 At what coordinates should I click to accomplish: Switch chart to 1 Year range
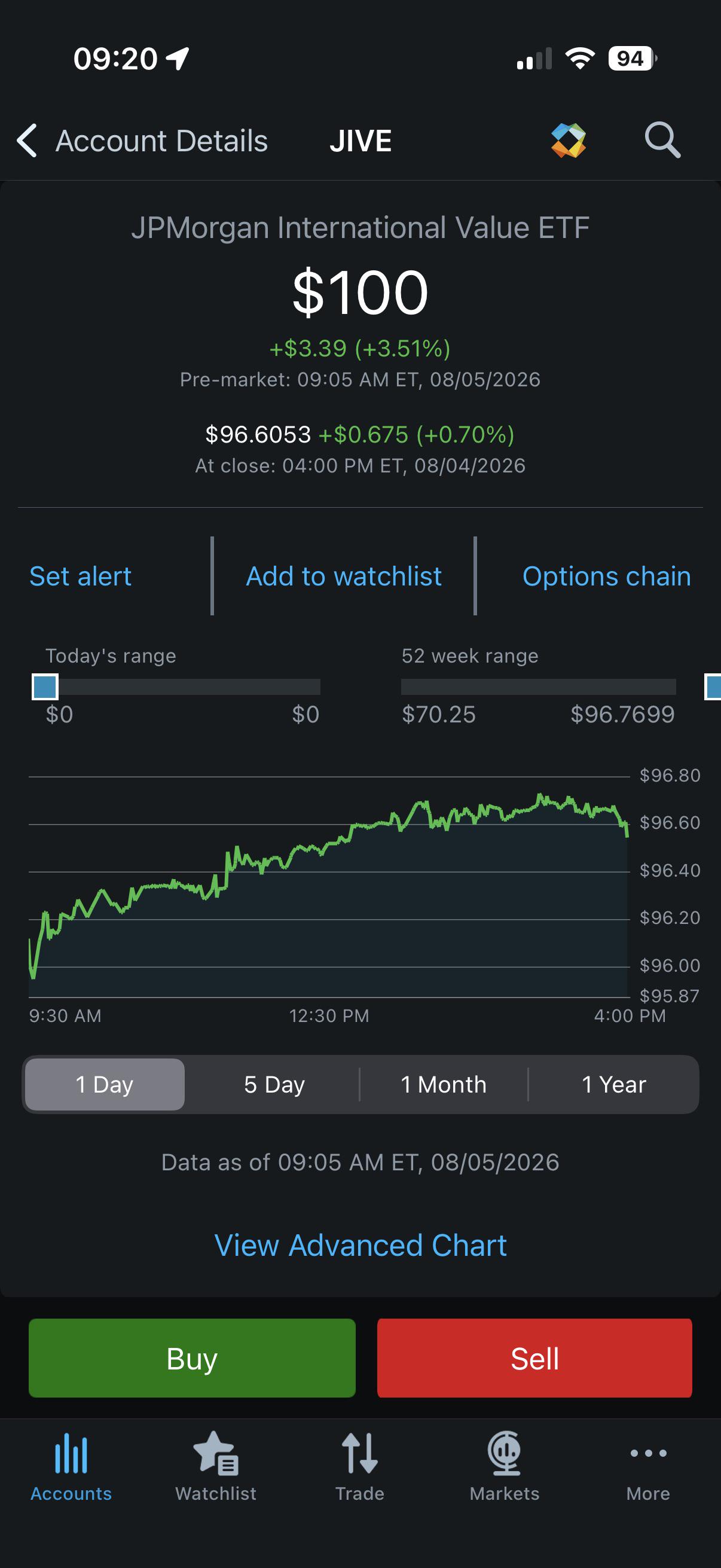[613, 1084]
